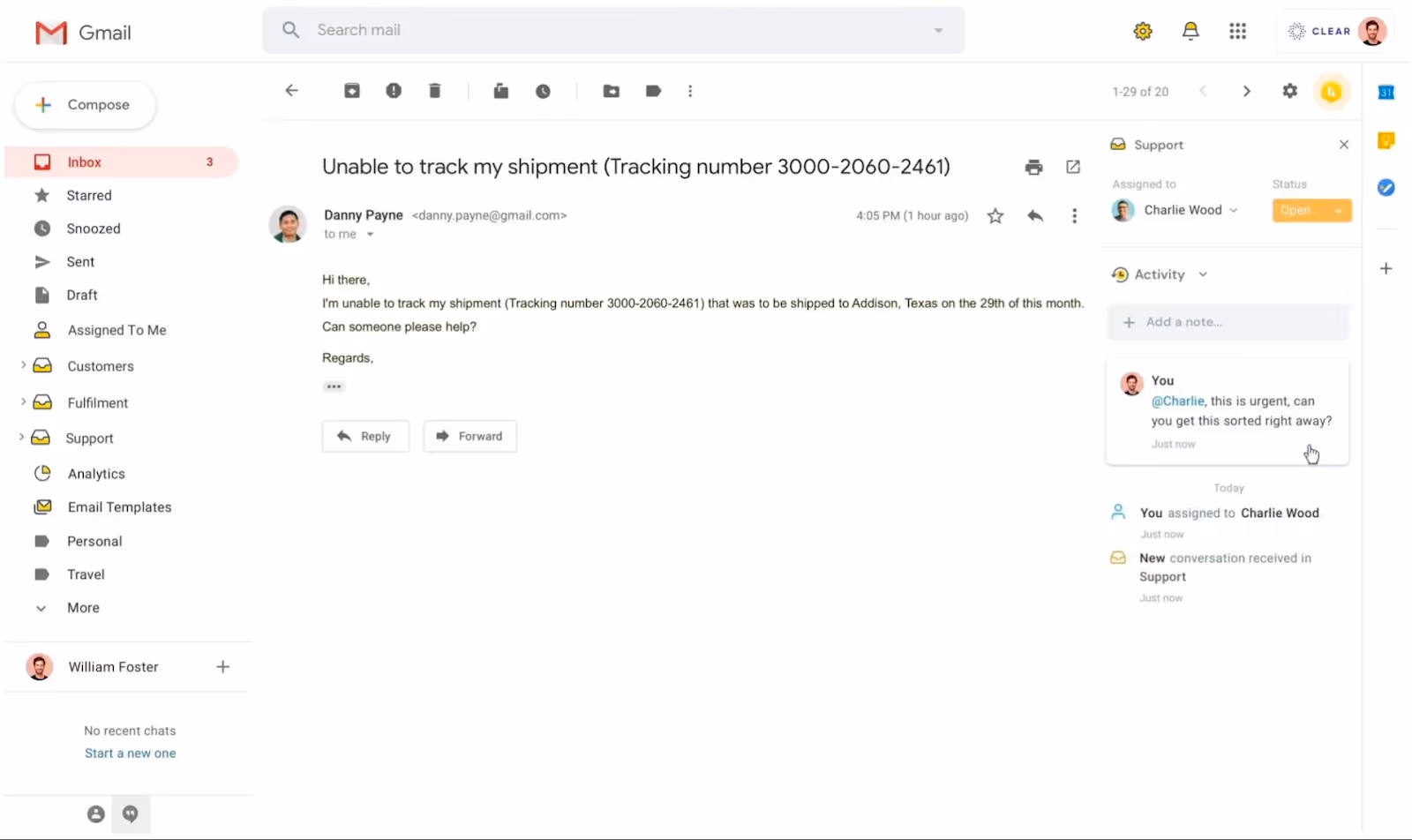Snooze this conversation with clock icon
This screenshot has height=840, width=1412.
coord(543,91)
